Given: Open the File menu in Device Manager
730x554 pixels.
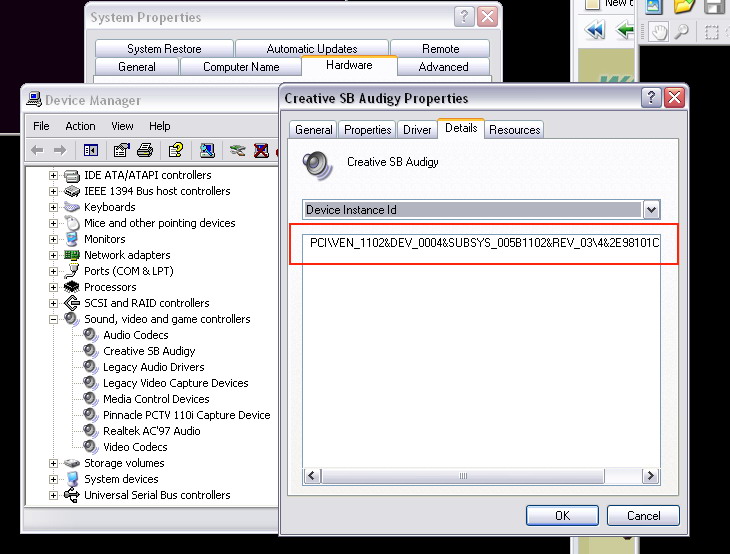Looking at the screenshot, I should tap(41, 126).
